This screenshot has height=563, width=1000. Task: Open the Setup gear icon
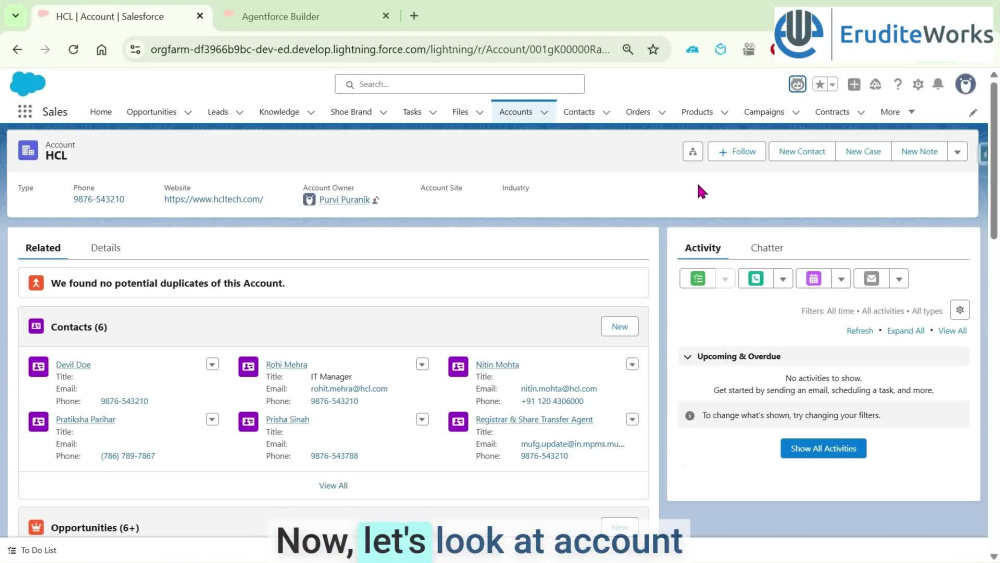point(918,84)
